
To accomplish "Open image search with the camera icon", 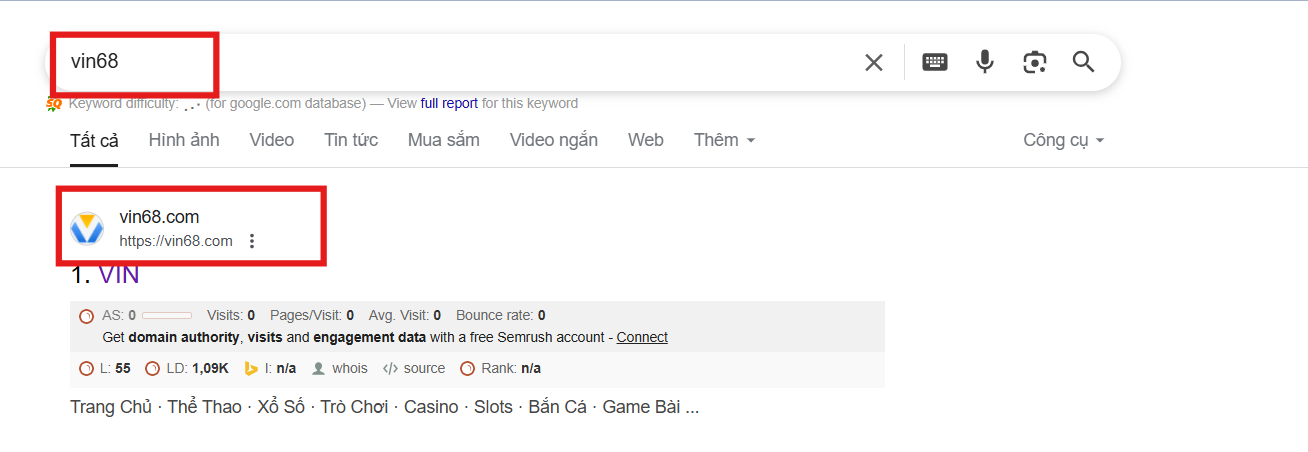I will 1034,62.
